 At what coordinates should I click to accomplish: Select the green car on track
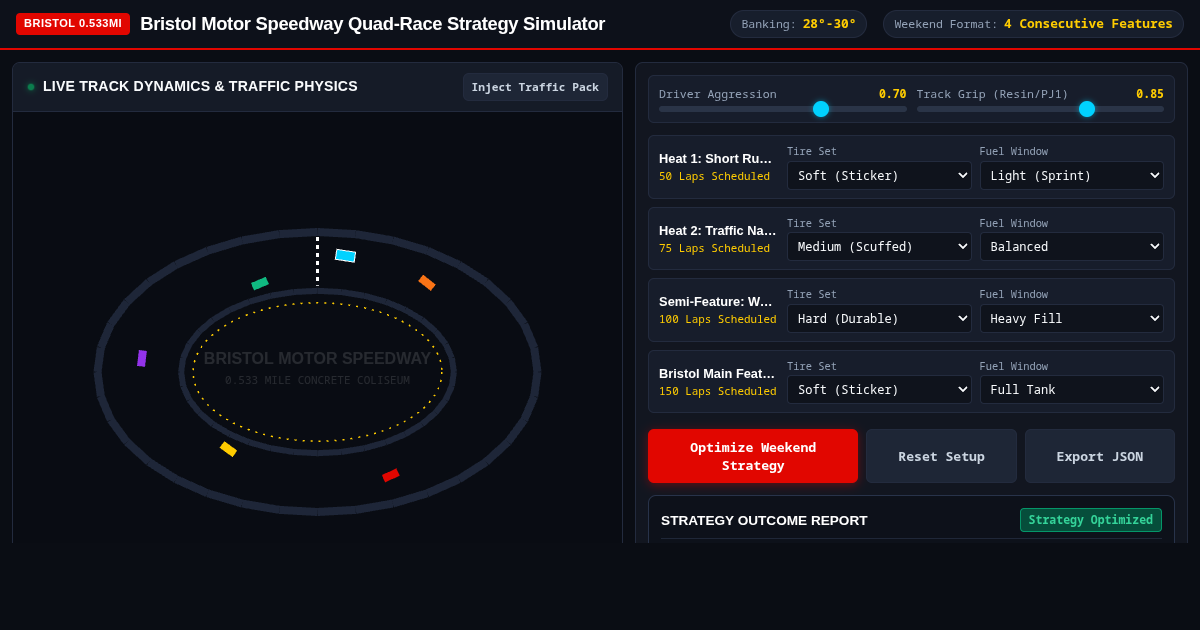pos(260,284)
